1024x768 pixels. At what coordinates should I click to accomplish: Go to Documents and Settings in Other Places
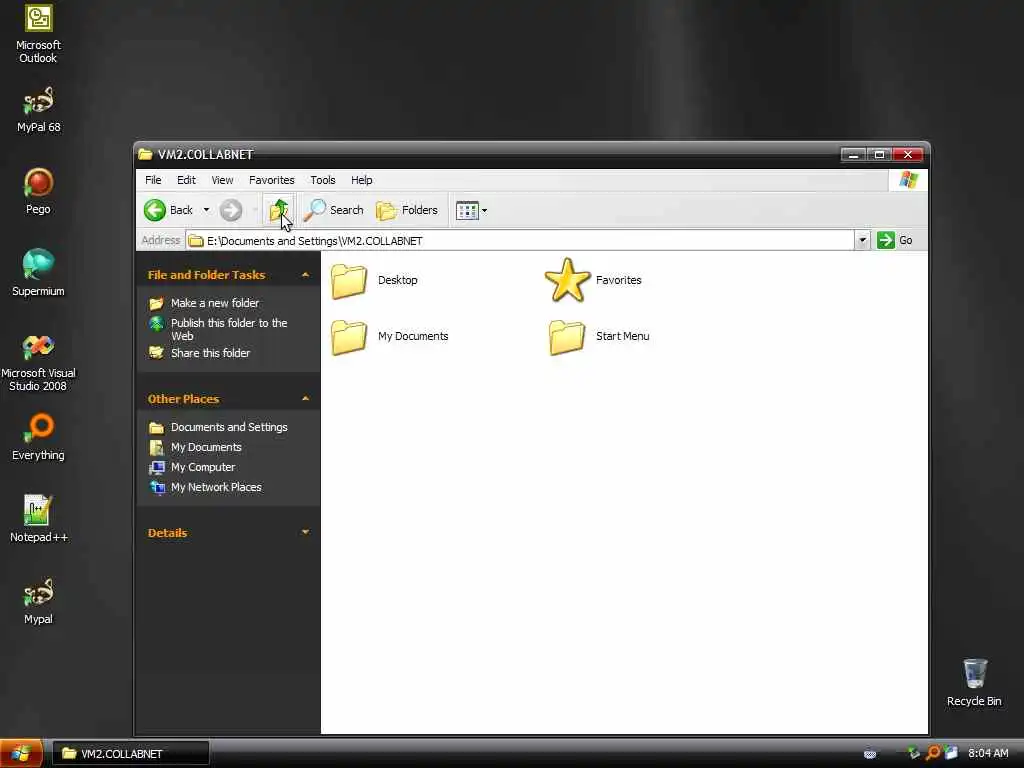229,427
